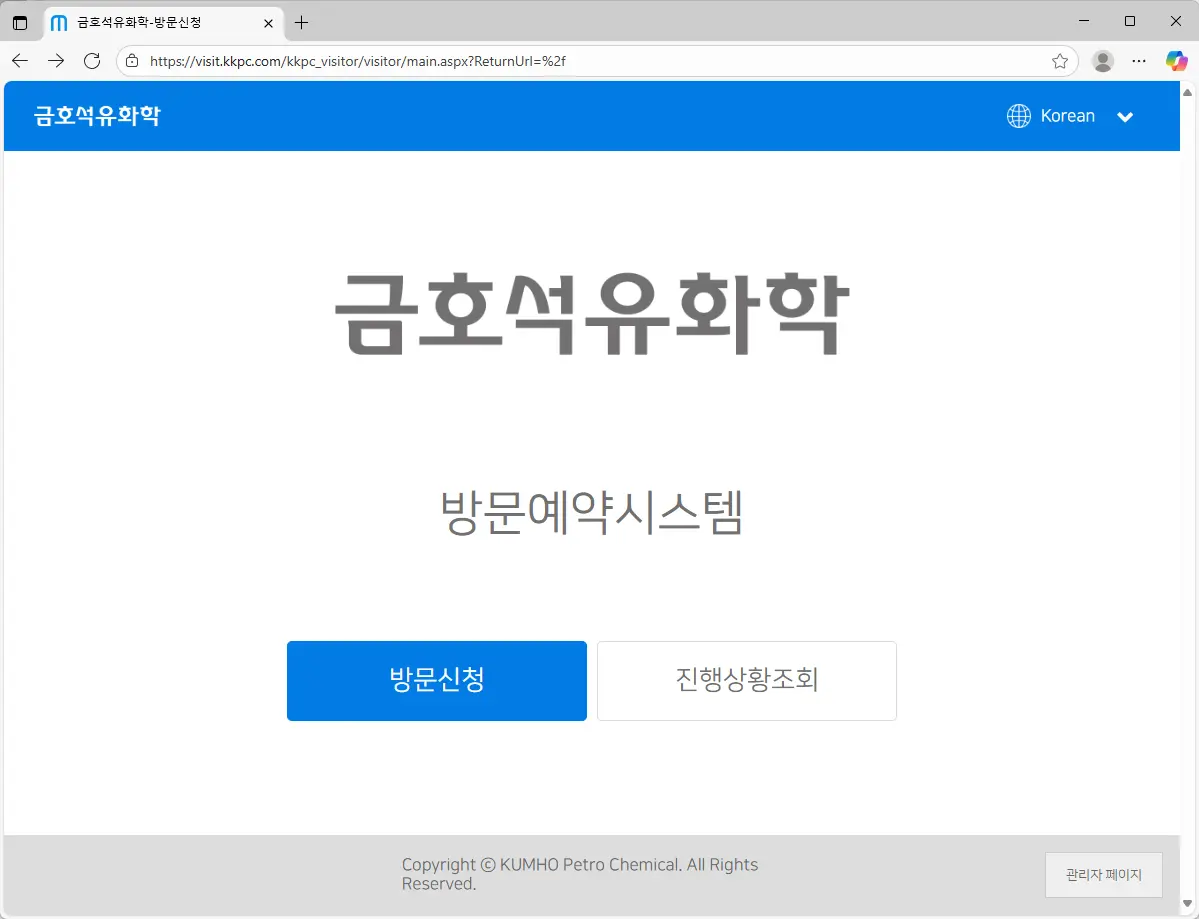Open the 관리자 페이지 button
This screenshot has height=919, width=1199.
point(1103,875)
